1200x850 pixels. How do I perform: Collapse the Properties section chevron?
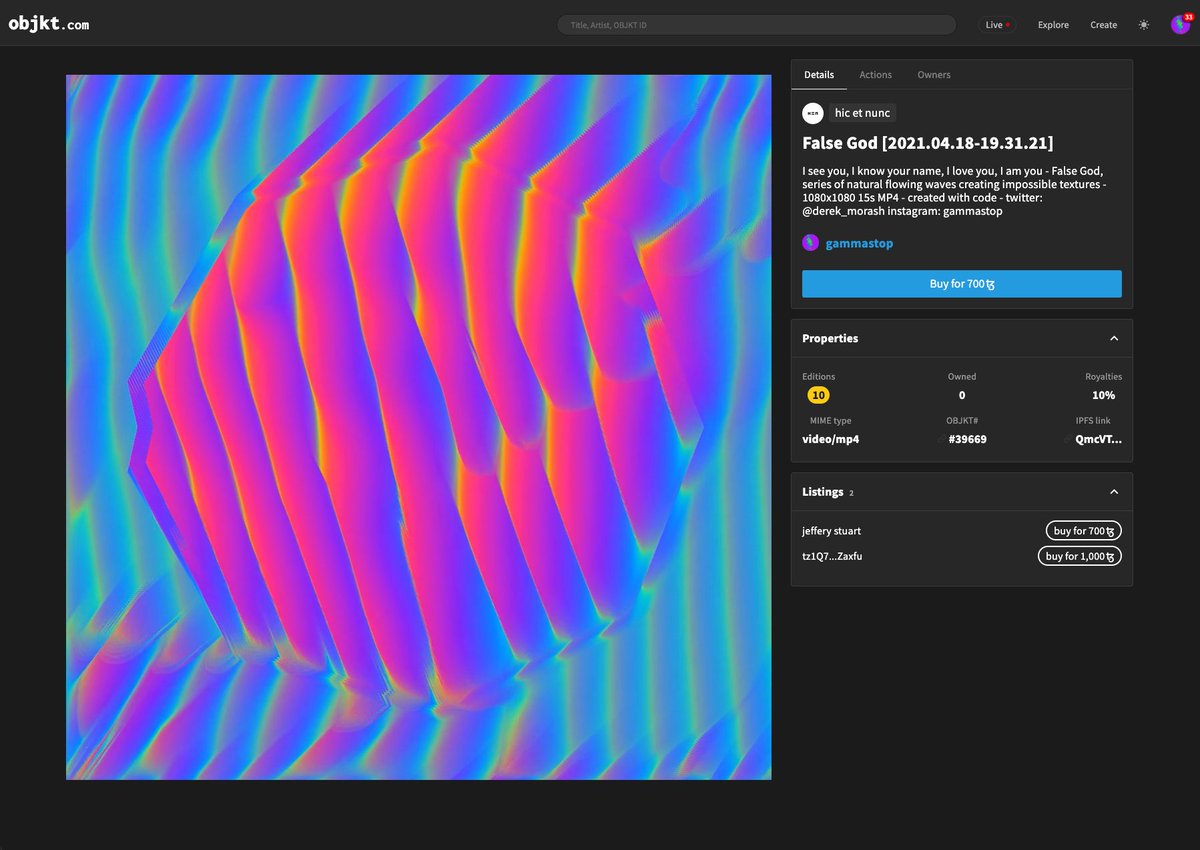pyautogui.click(x=1114, y=339)
